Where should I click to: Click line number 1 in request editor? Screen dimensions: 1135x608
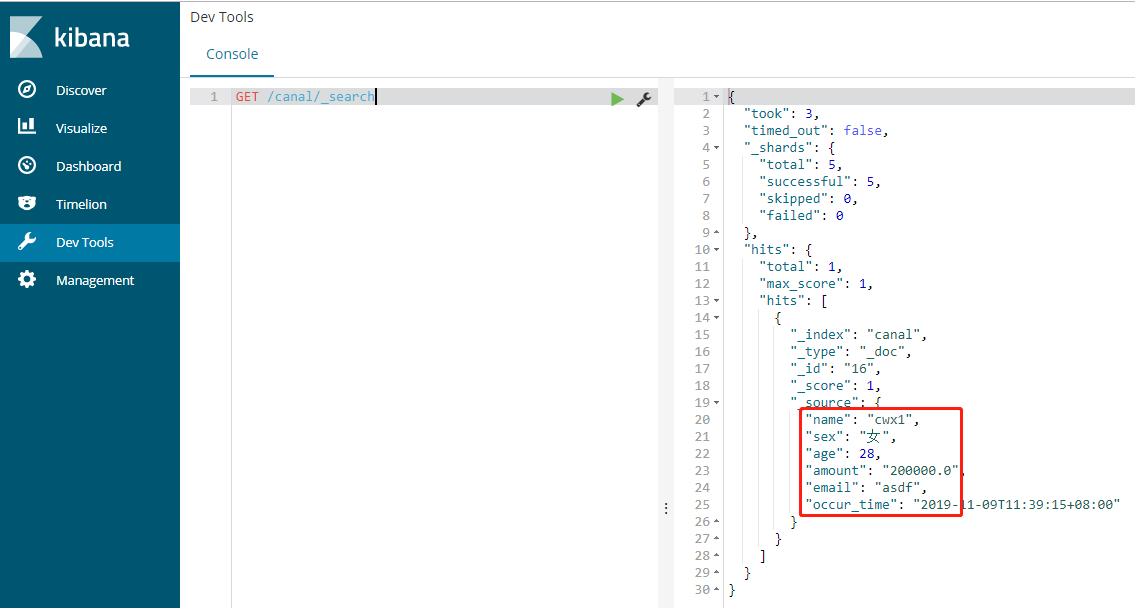[214, 96]
